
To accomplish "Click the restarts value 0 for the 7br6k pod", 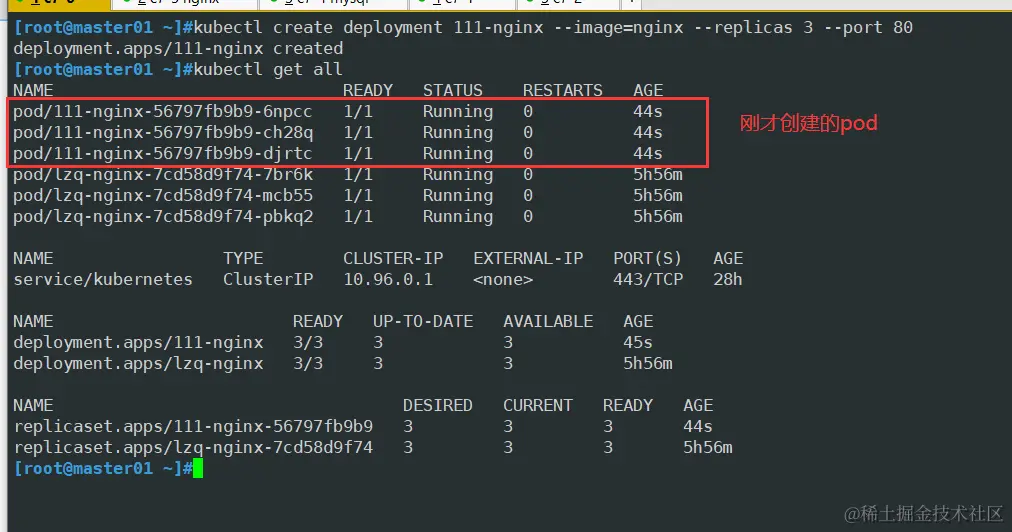I will 528,174.
